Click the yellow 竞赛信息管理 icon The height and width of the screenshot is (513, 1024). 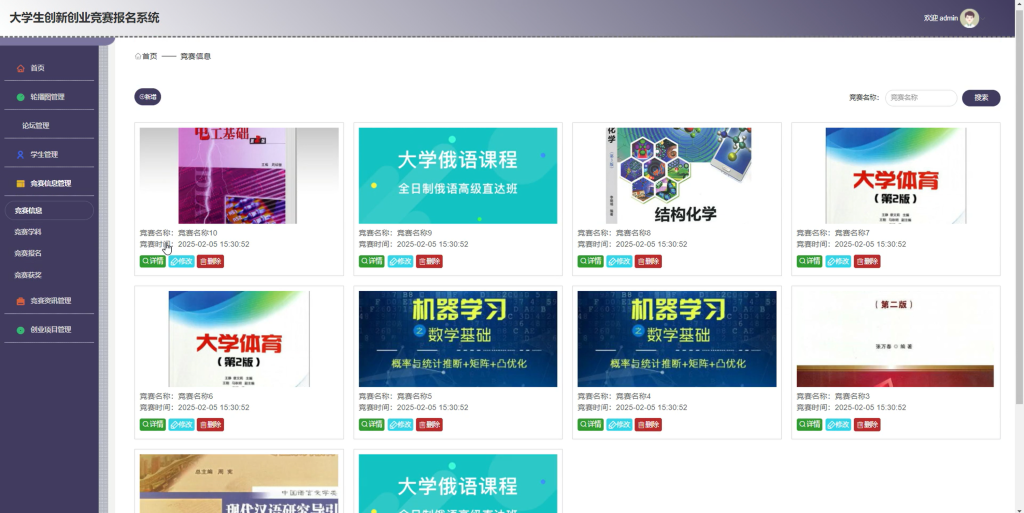point(20,183)
